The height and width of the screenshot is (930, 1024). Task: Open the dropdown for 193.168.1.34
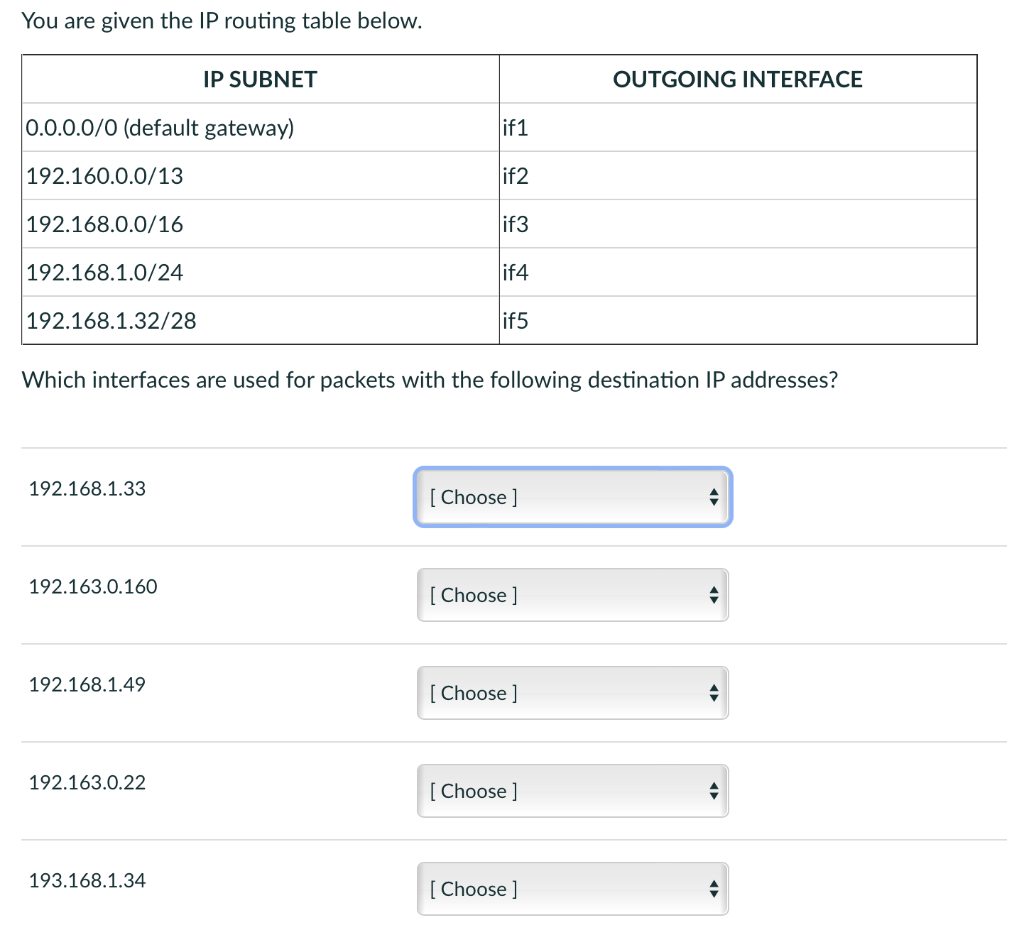point(572,888)
